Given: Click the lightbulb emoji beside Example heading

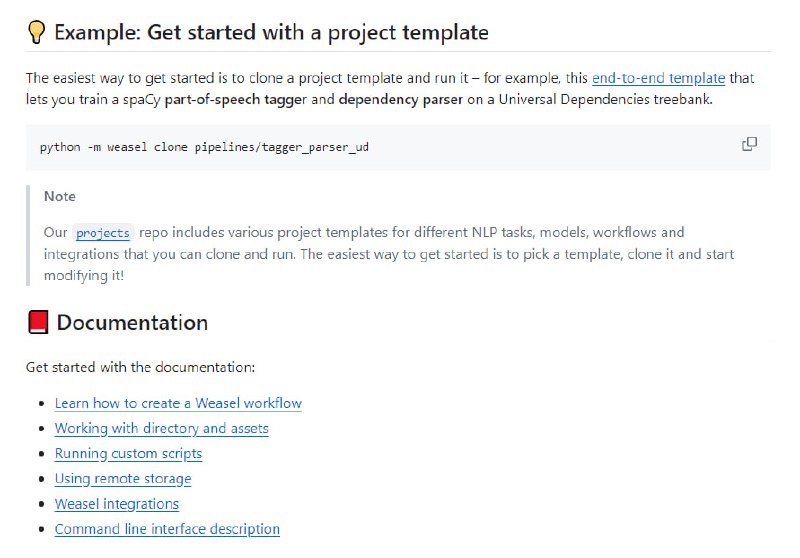Looking at the screenshot, I should coord(37,32).
